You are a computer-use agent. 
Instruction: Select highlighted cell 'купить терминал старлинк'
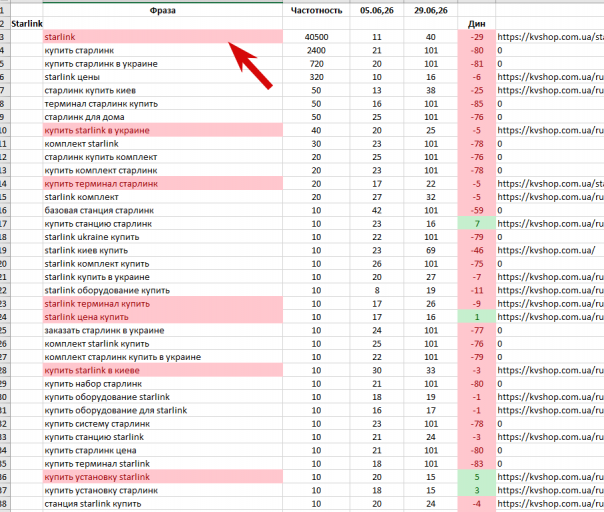163,184
